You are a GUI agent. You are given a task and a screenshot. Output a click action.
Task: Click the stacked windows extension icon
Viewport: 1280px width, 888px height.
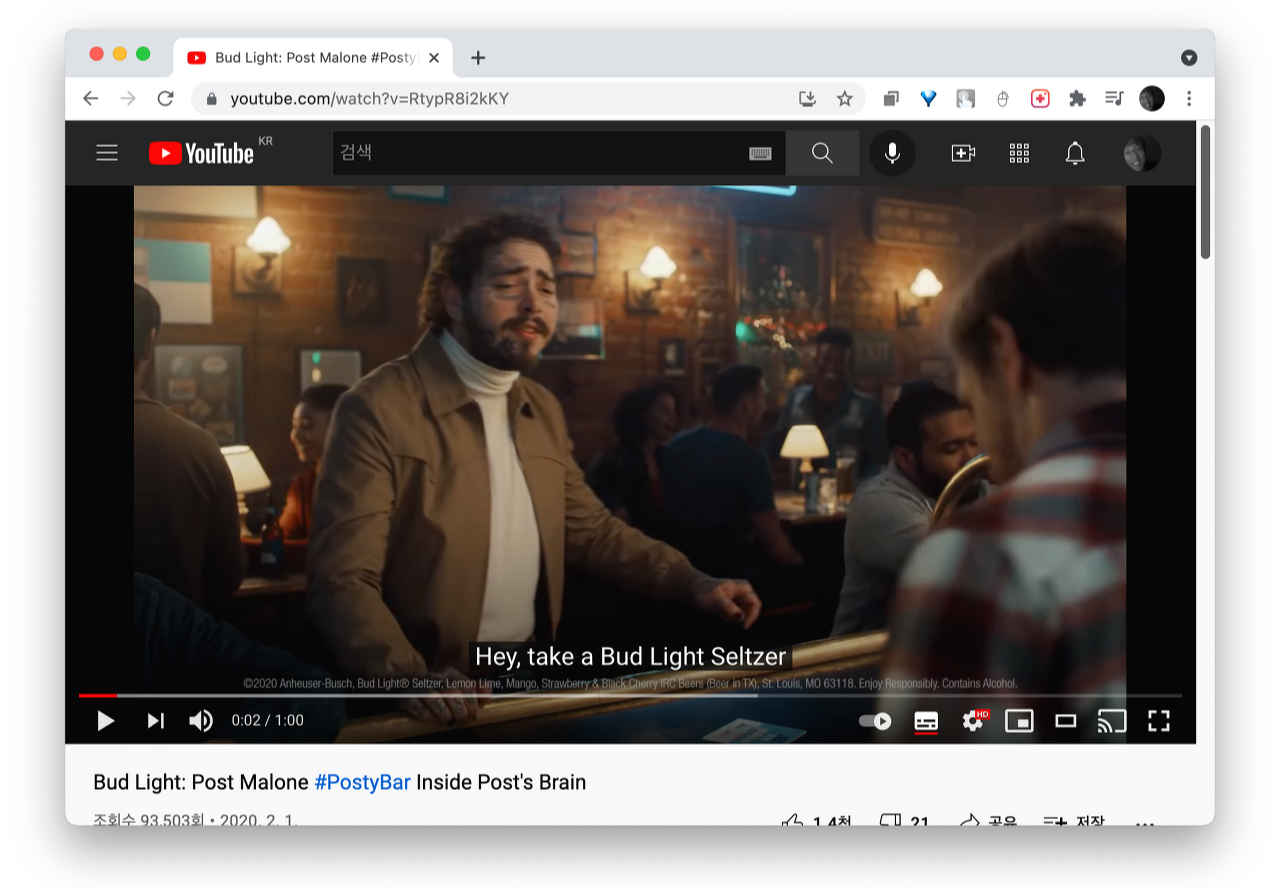click(x=891, y=98)
